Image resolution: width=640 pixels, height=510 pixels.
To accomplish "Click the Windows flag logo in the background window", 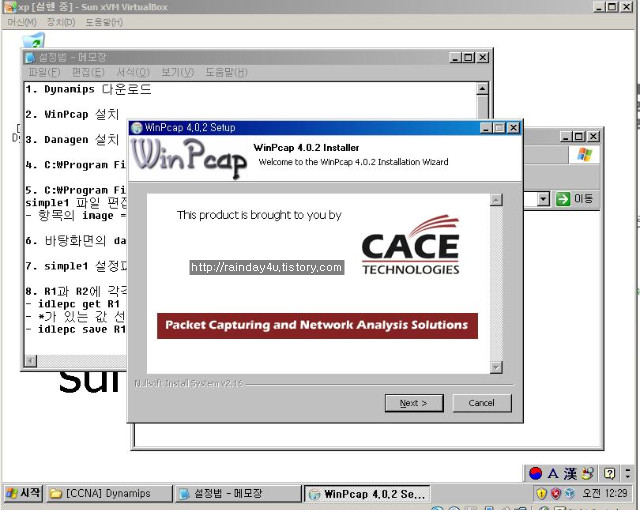I will [x=584, y=155].
